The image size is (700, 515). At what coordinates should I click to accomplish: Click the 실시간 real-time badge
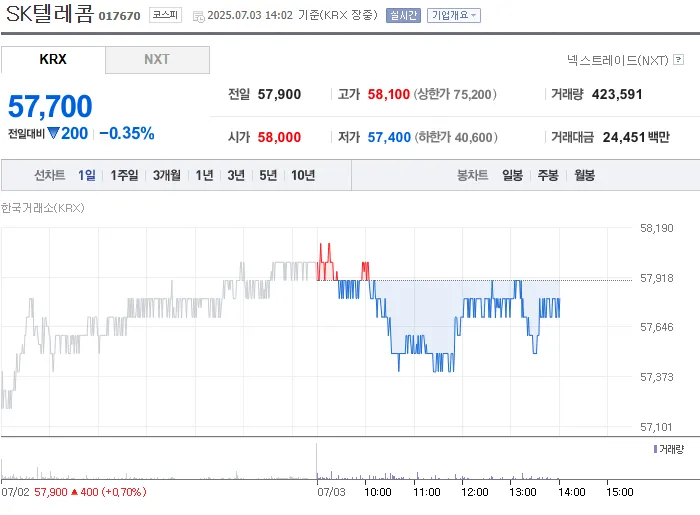pos(403,16)
